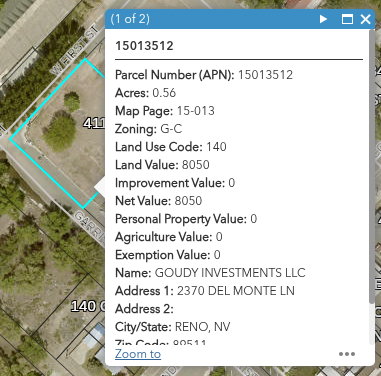The image size is (381, 376).
Task: Click the W FIRST ST street label
Action: coord(75,50)
